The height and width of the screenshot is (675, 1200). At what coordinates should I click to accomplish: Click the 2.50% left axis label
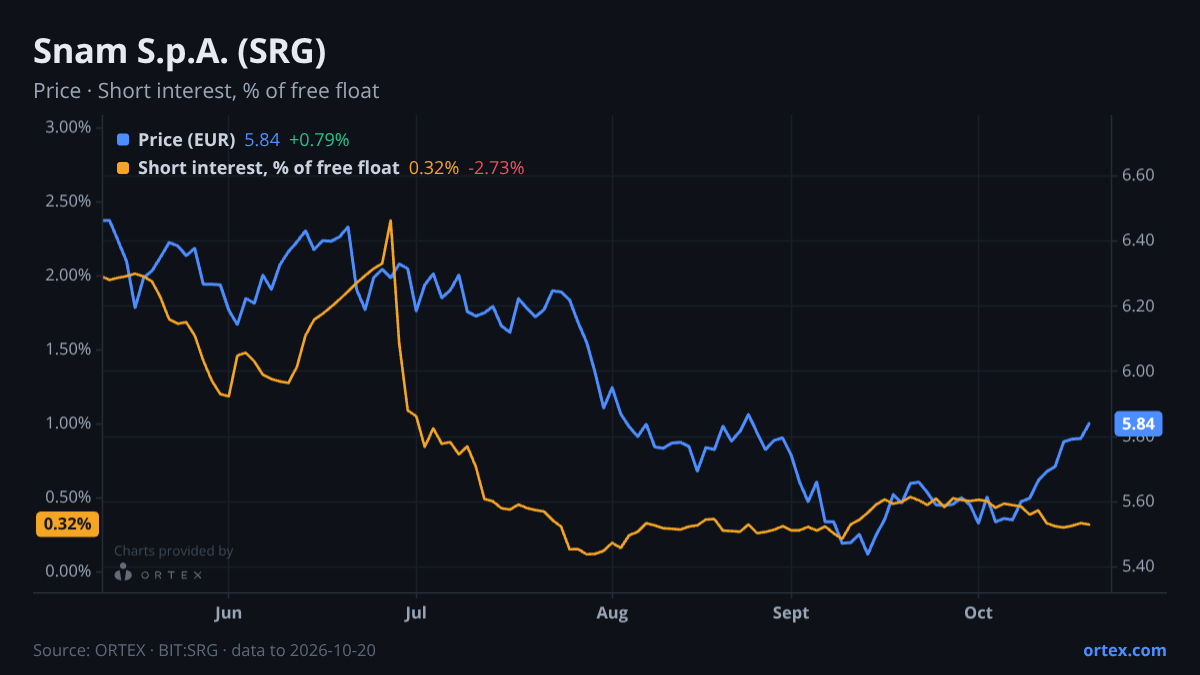[69, 201]
